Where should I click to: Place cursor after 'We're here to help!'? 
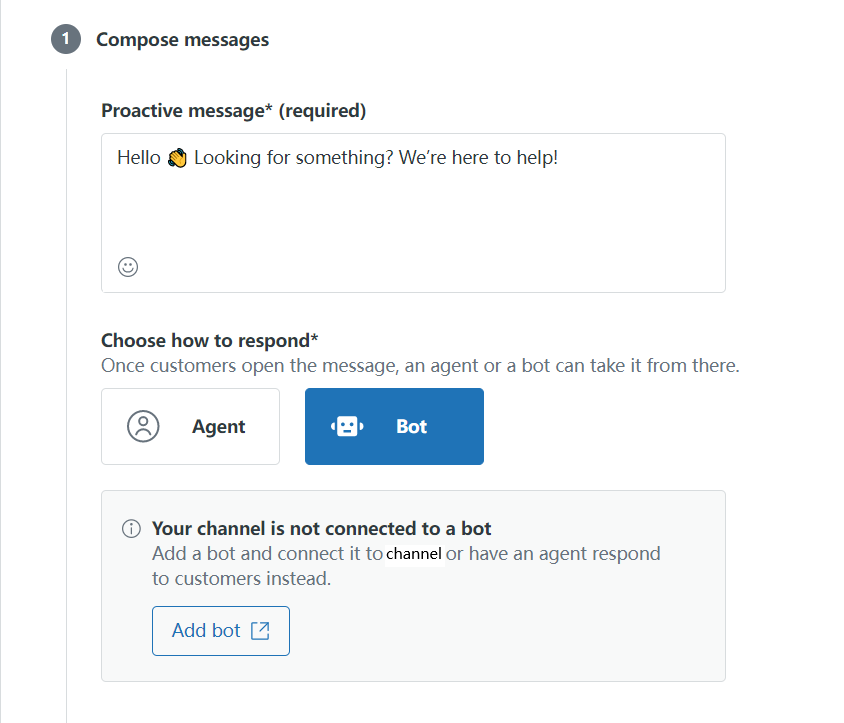(560, 158)
